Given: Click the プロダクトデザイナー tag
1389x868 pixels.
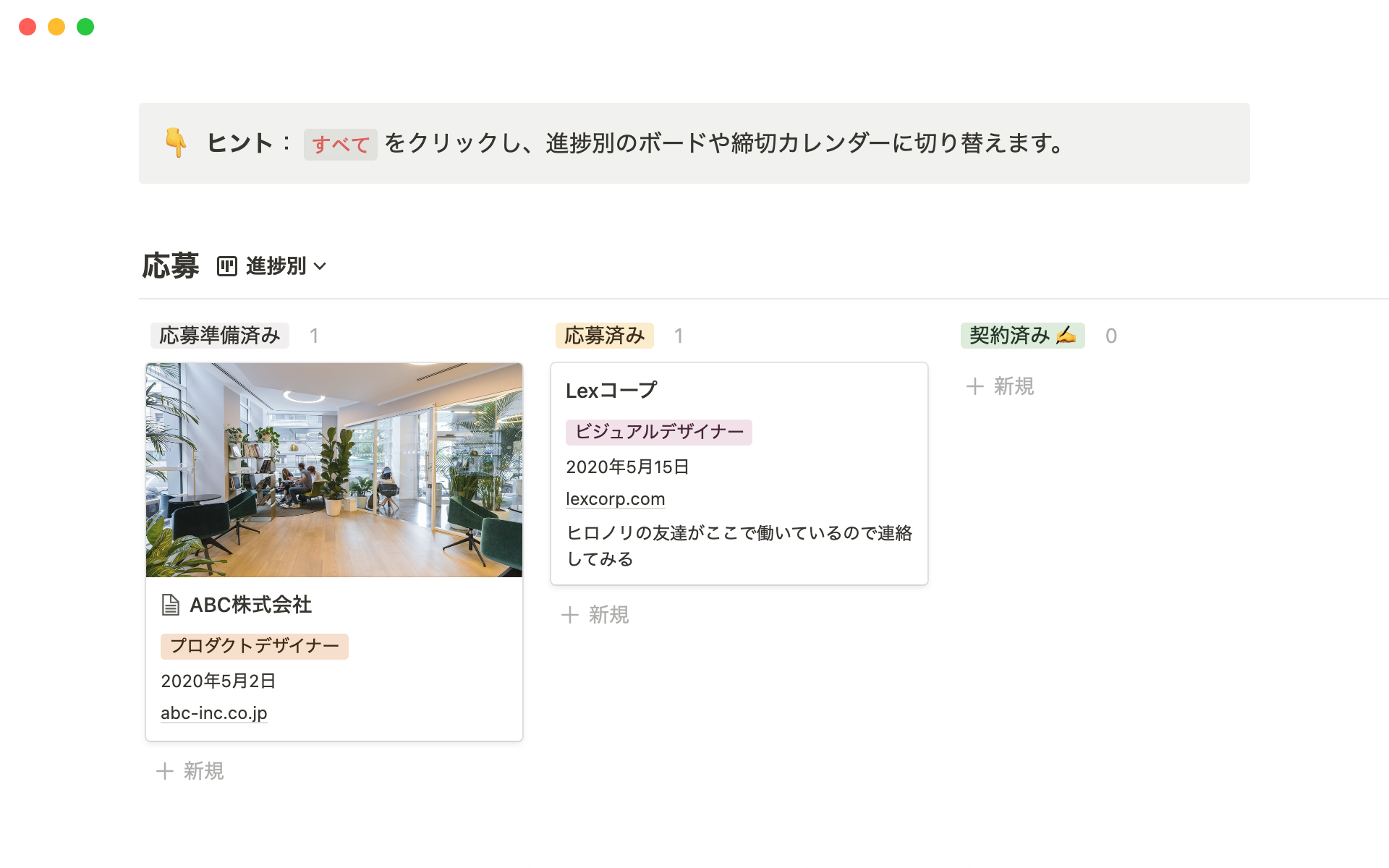Looking at the screenshot, I should tap(254, 646).
